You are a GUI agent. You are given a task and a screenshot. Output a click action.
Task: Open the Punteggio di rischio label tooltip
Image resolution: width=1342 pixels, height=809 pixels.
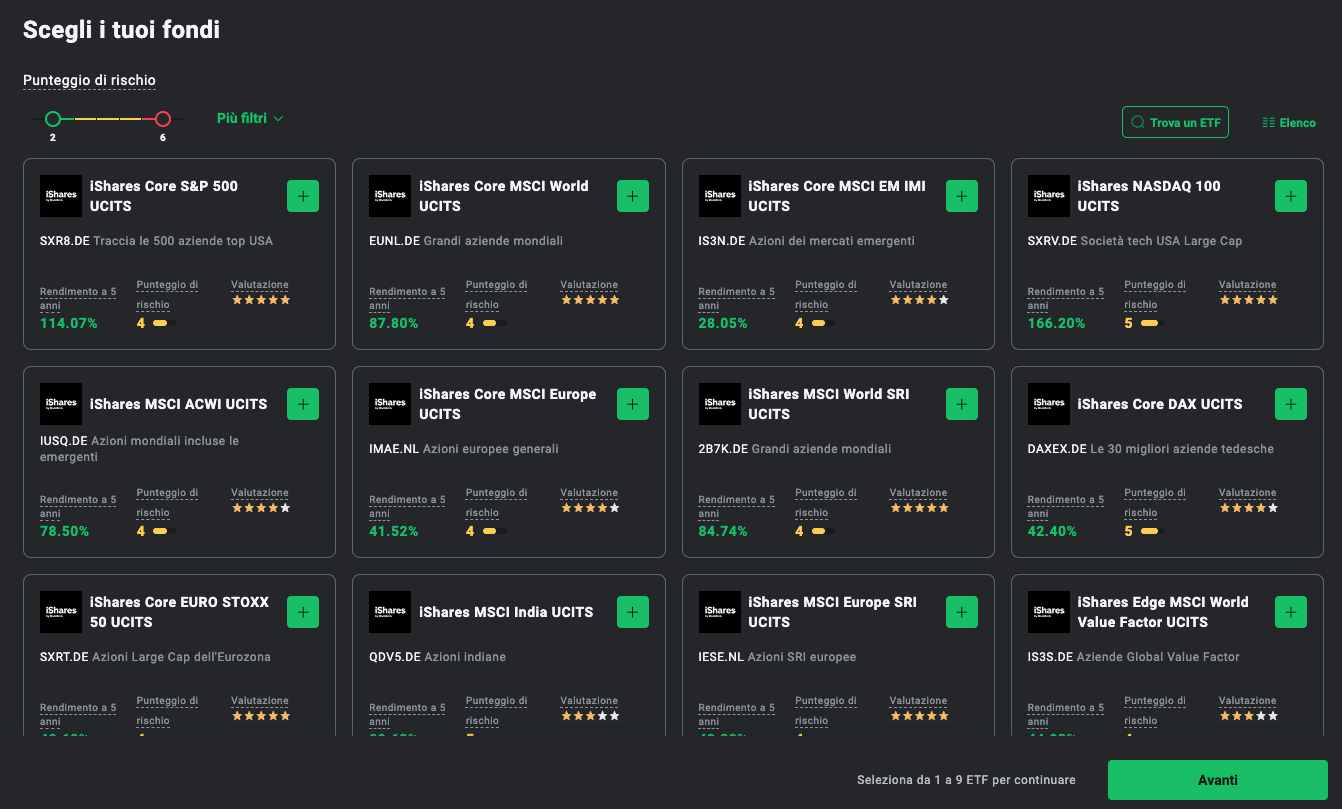[x=89, y=80]
